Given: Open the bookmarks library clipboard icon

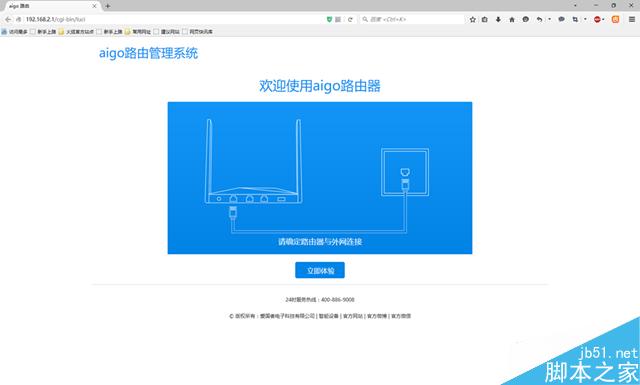Looking at the screenshot, I should click(x=484, y=19).
